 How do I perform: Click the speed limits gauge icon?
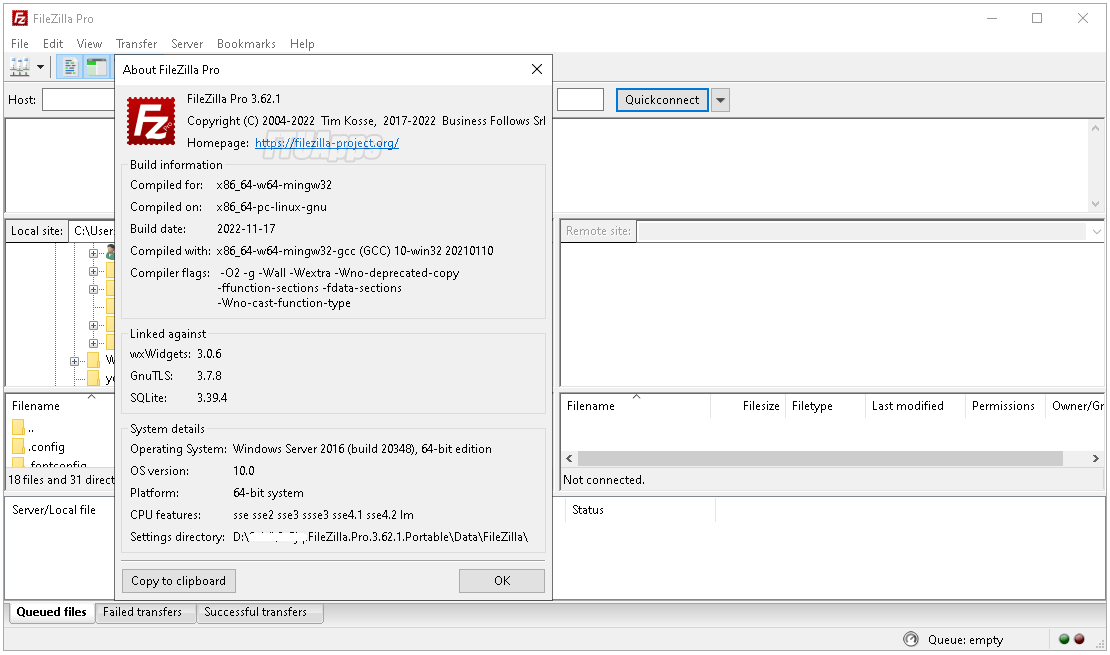coord(910,639)
